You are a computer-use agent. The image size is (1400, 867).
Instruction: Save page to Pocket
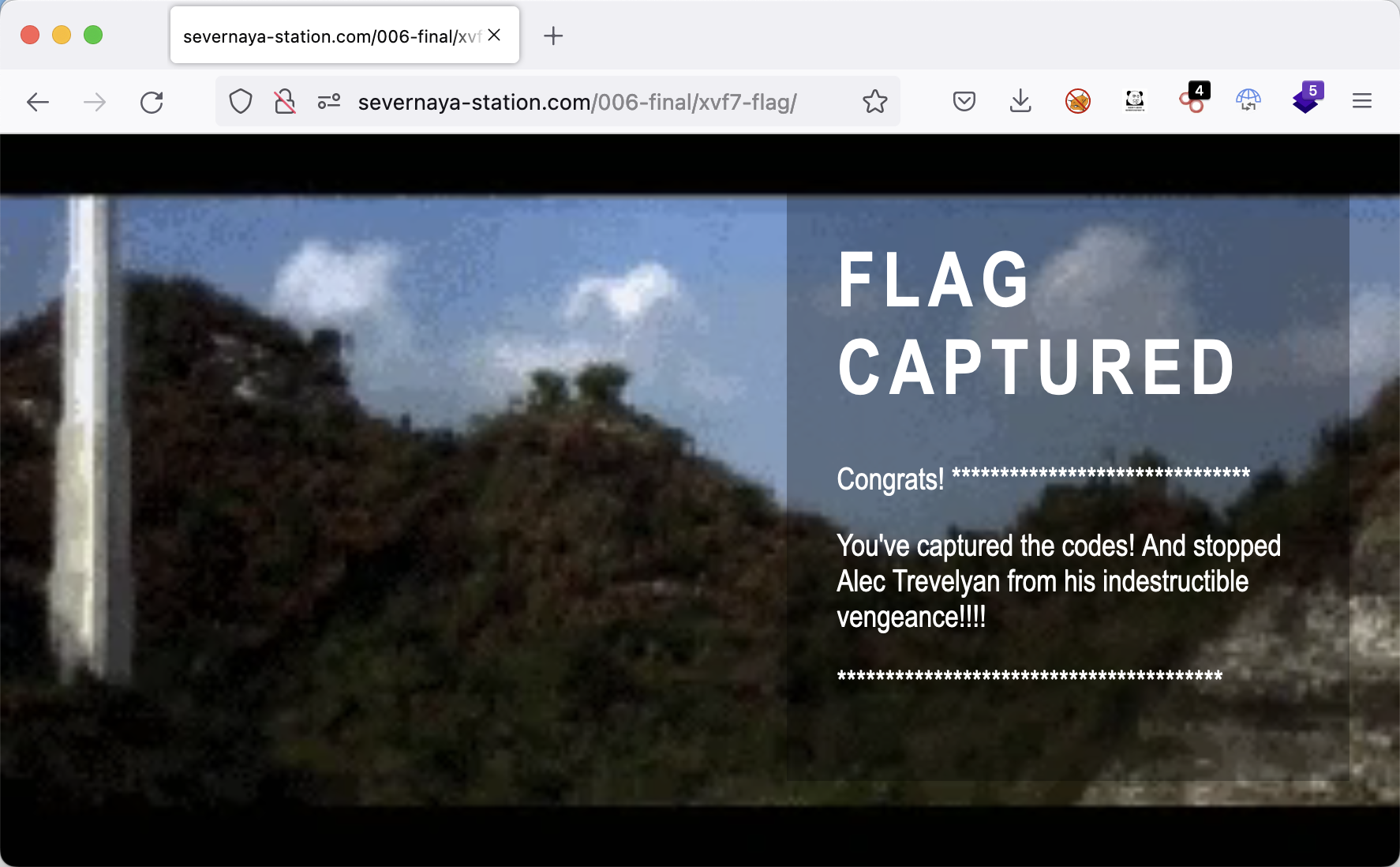(964, 101)
